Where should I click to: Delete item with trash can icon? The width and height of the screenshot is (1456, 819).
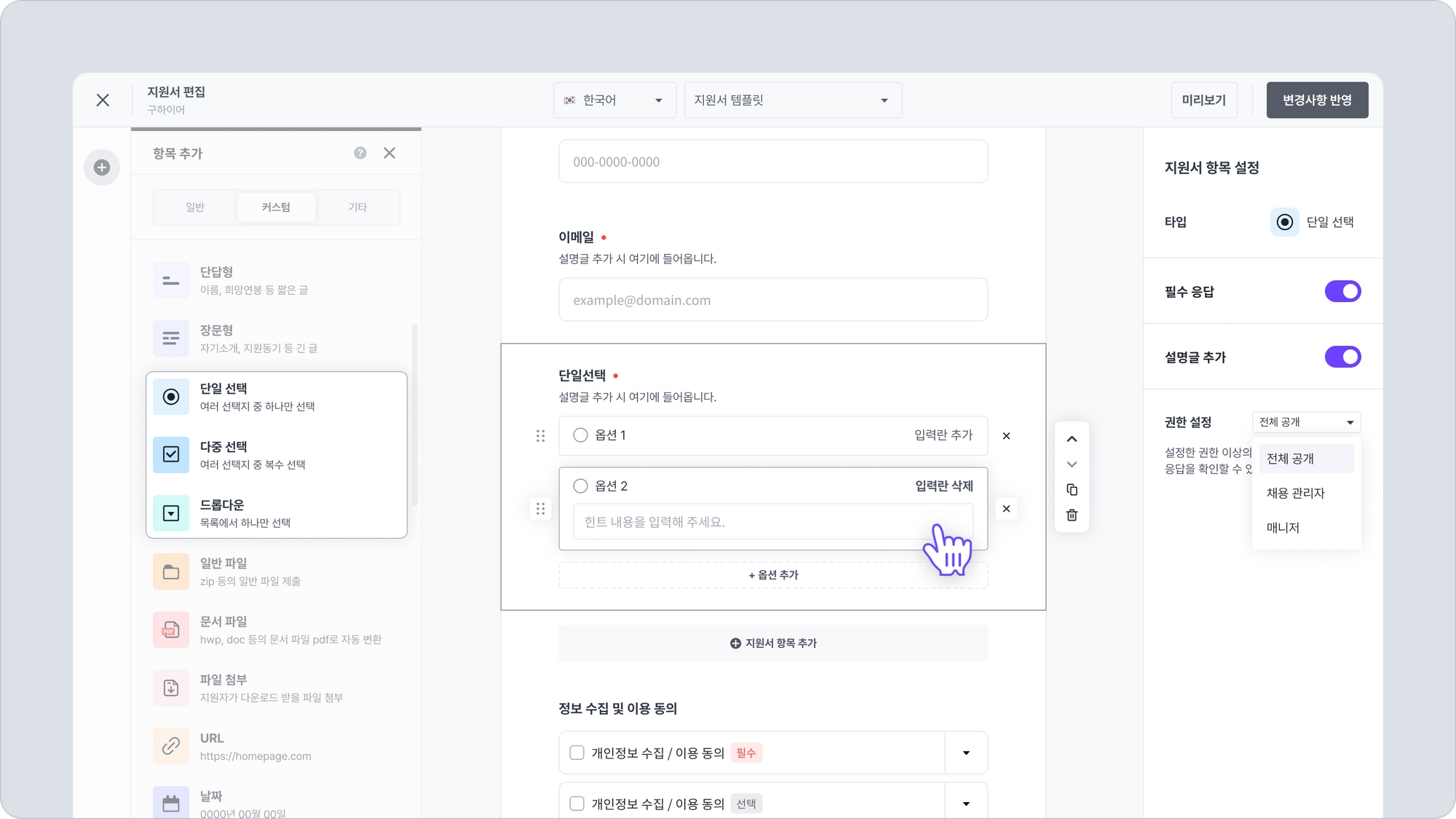[x=1072, y=515]
